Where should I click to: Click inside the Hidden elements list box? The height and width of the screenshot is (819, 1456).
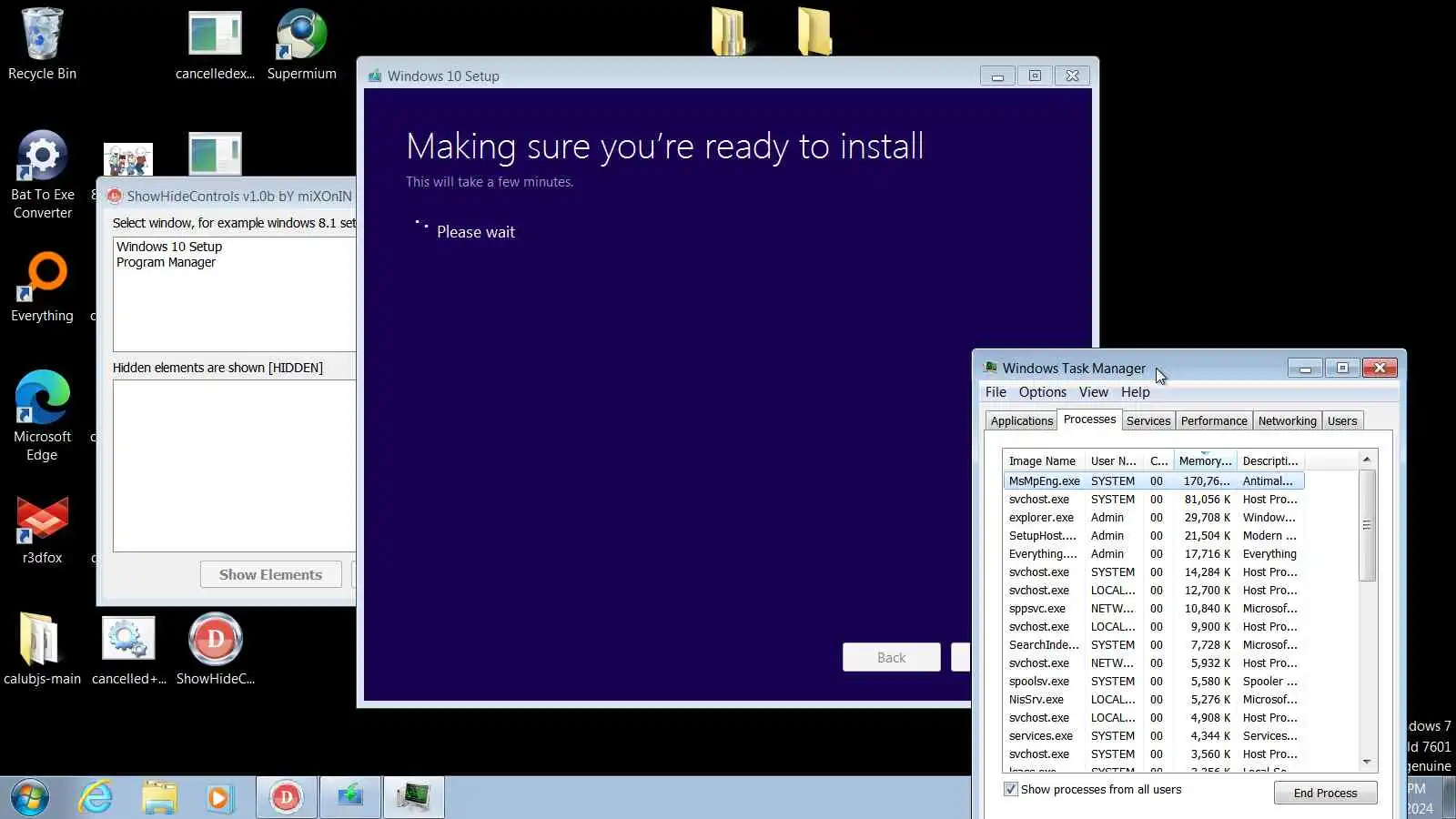pyautogui.click(x=234, y=466)
